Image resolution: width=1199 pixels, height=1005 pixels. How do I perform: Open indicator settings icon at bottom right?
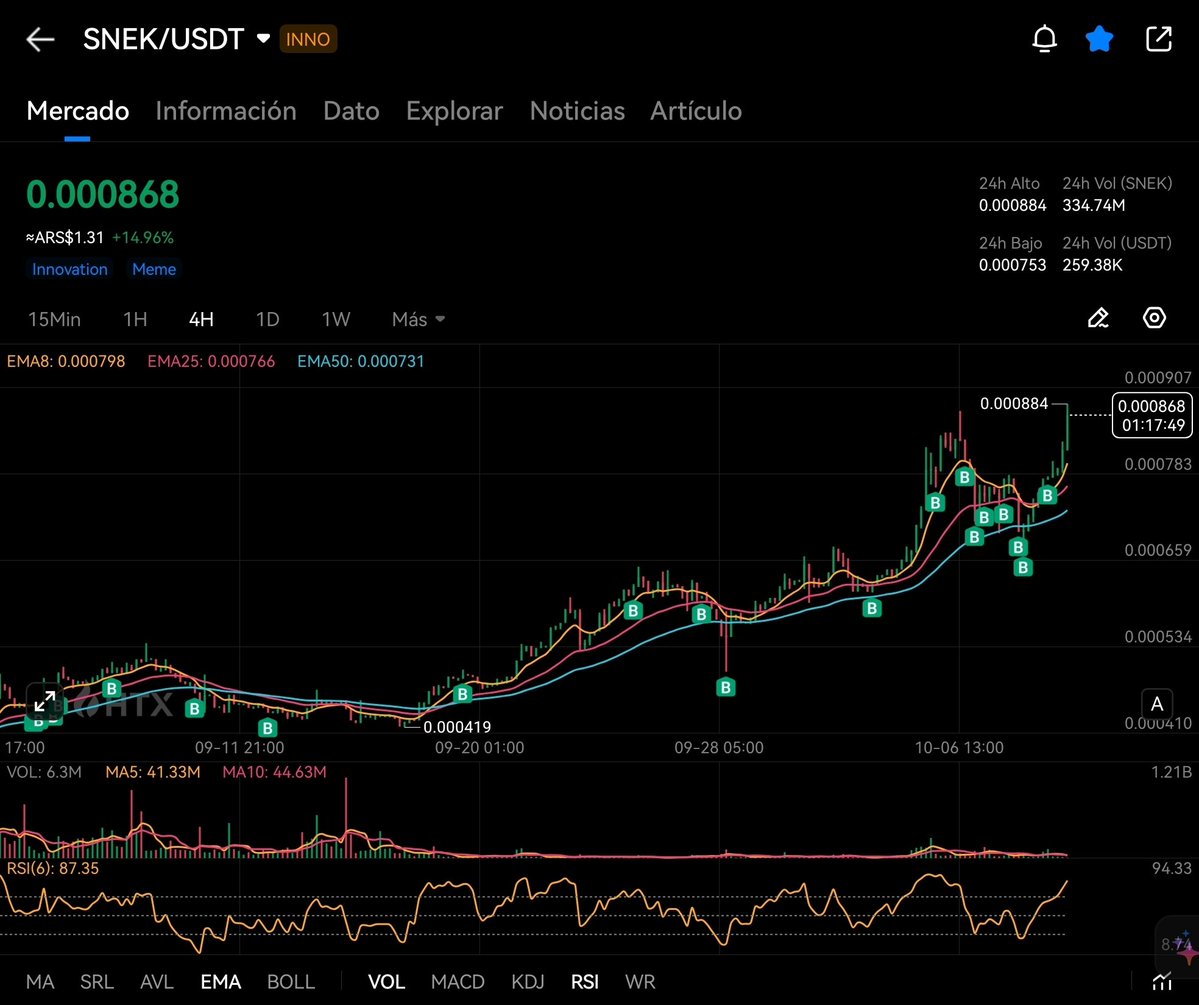click(1162, 981)
